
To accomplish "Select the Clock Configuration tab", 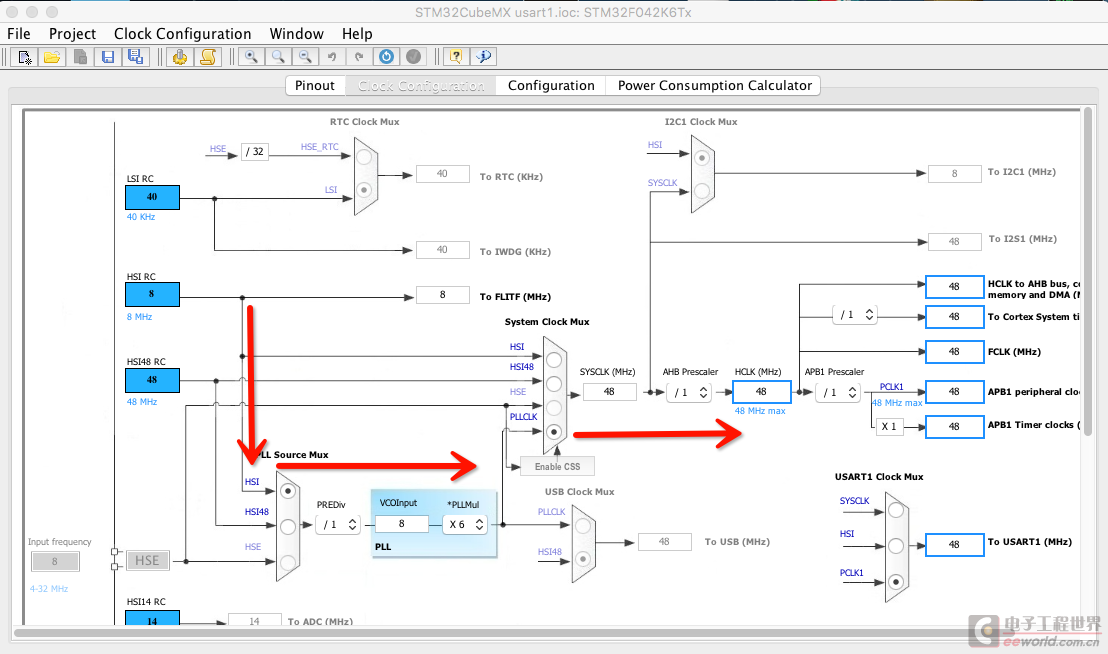I will [x=421, y=85].
